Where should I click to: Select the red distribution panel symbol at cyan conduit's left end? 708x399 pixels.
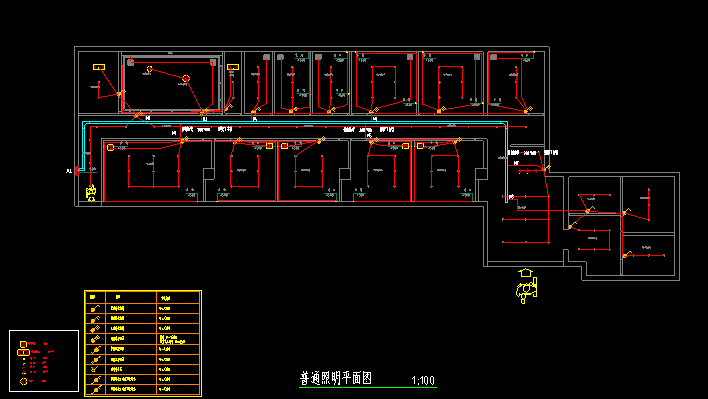tap(77, 171)
